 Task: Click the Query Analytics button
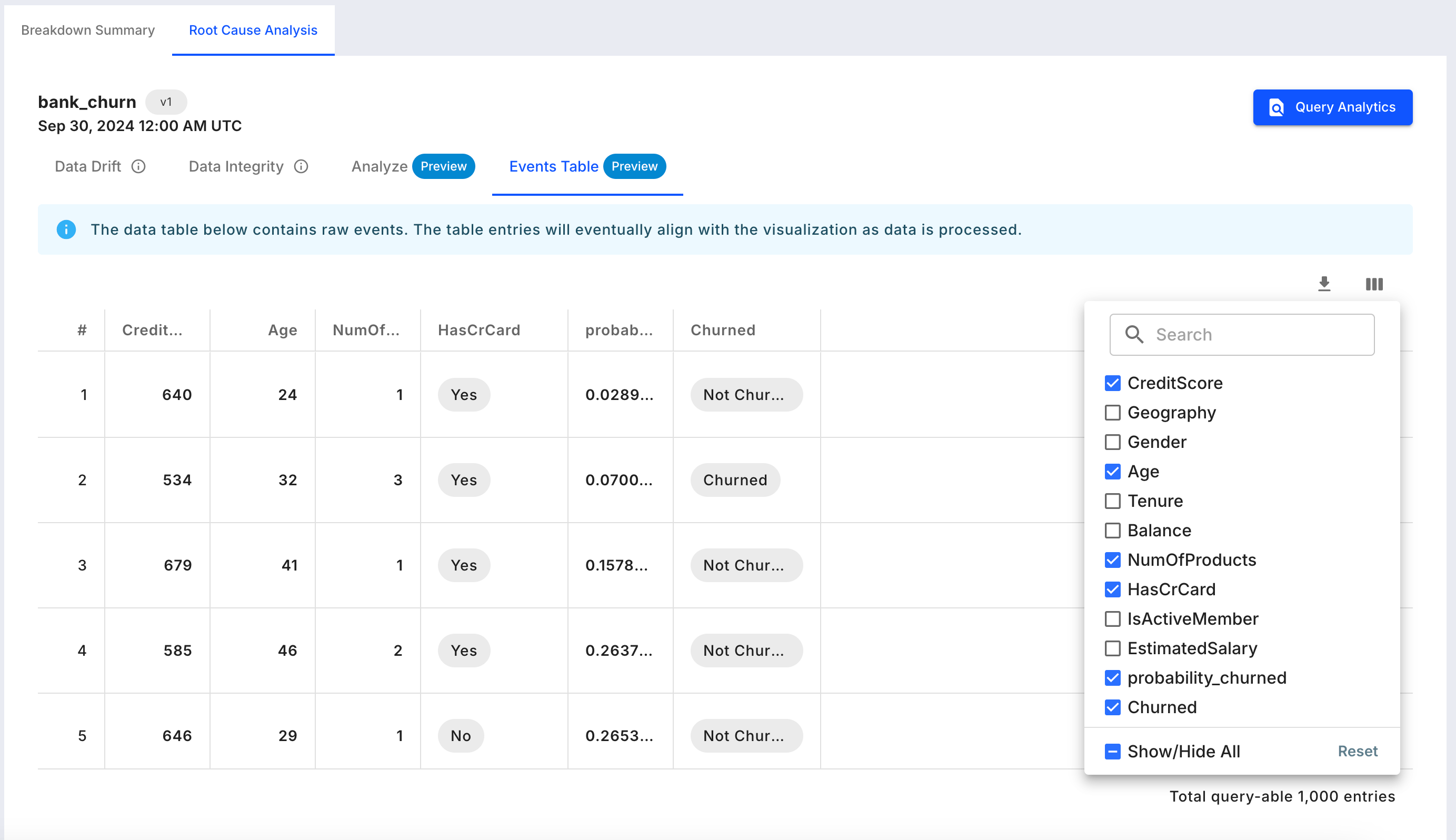(x=1332, y=107)
